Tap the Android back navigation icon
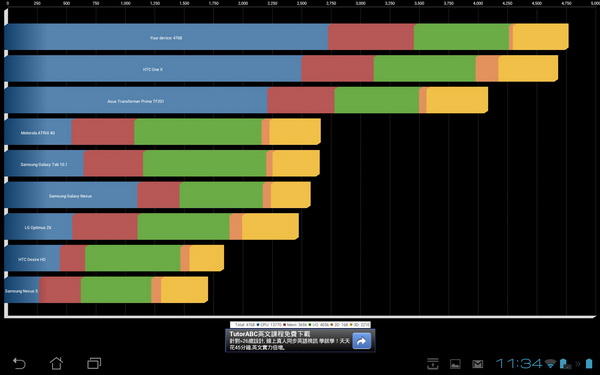The height and width of the screenshot is (375, 600). click(x=19, y=363)
